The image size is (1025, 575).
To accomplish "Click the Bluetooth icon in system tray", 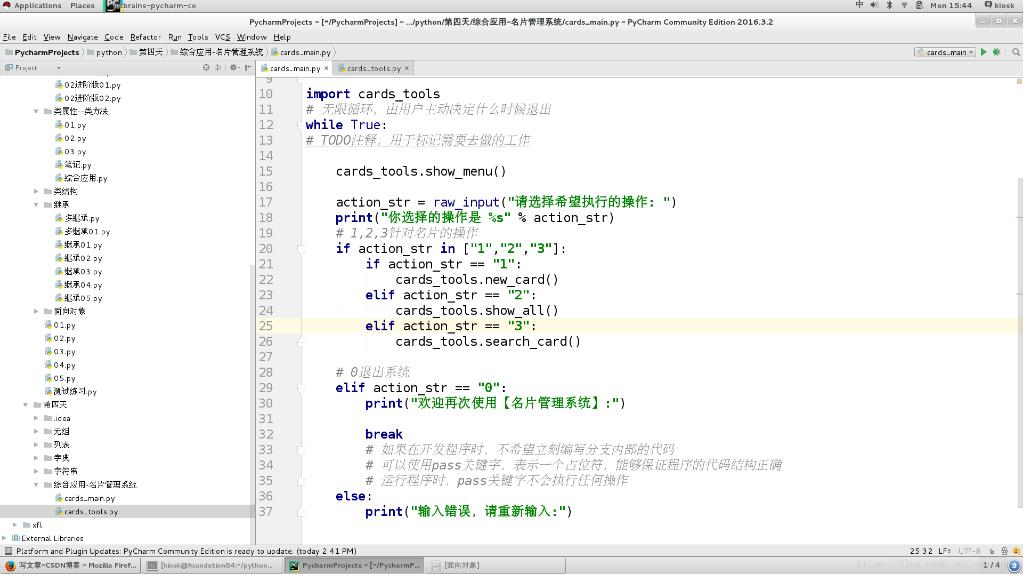I will click(x=889, y=5).
